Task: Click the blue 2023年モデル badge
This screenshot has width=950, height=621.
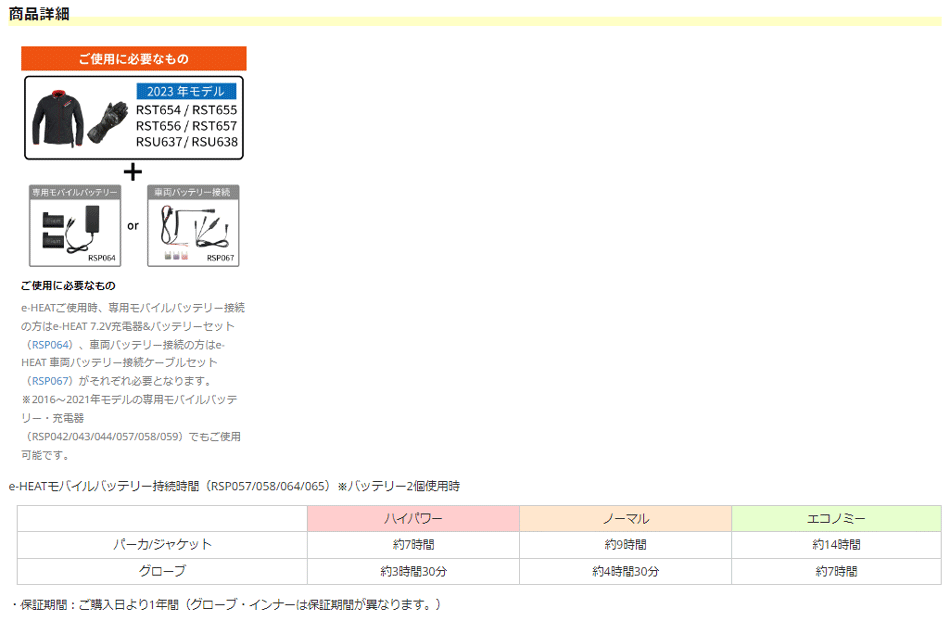Action: [x=185, y=91]
